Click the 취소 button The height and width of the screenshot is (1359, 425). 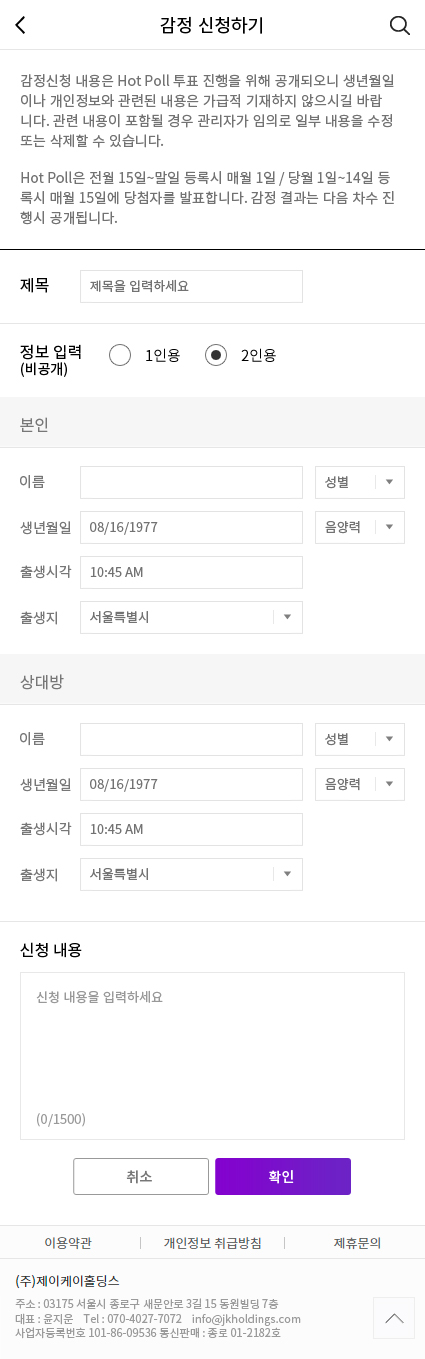141,1177
